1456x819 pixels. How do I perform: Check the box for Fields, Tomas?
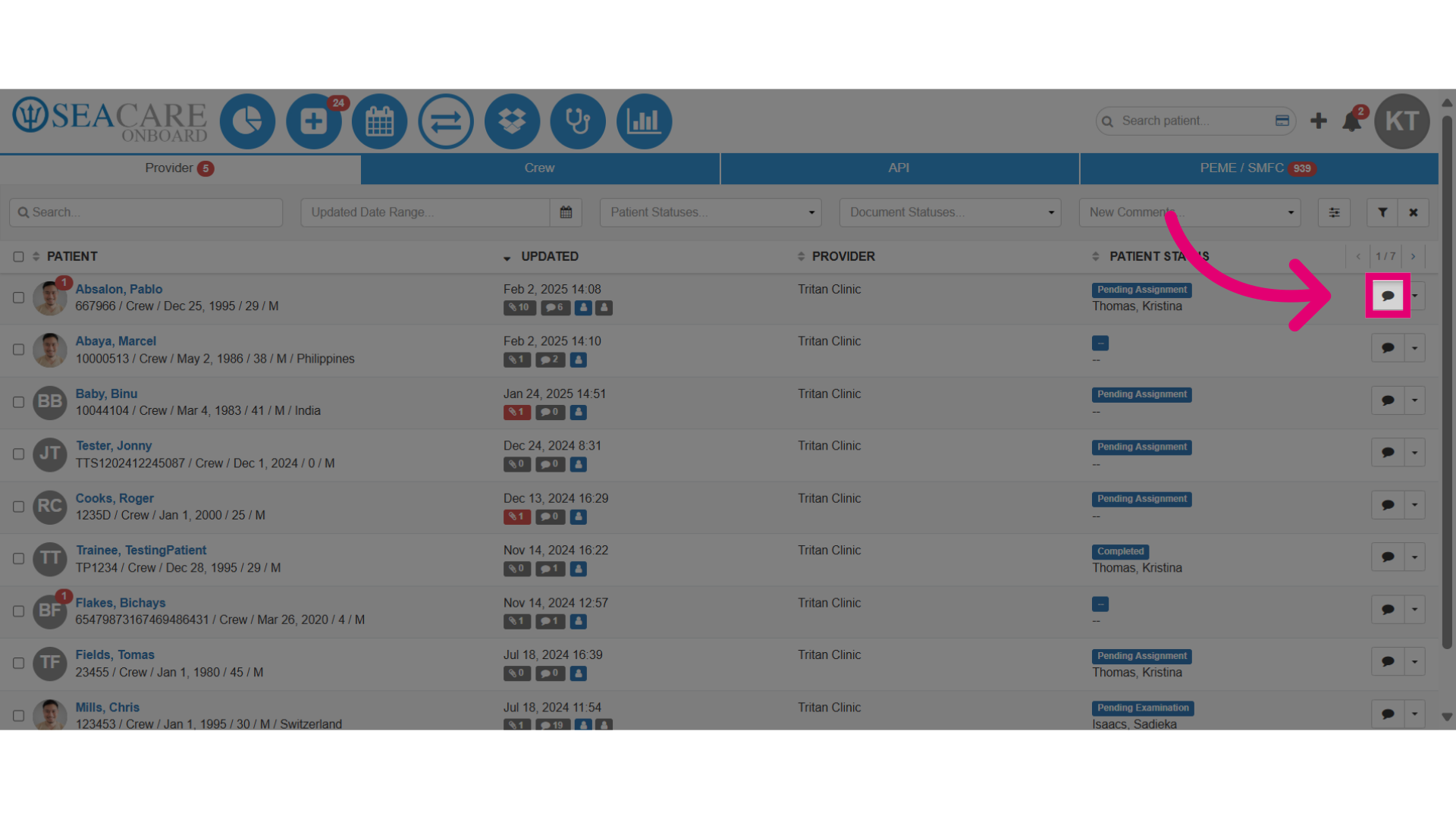18,664
